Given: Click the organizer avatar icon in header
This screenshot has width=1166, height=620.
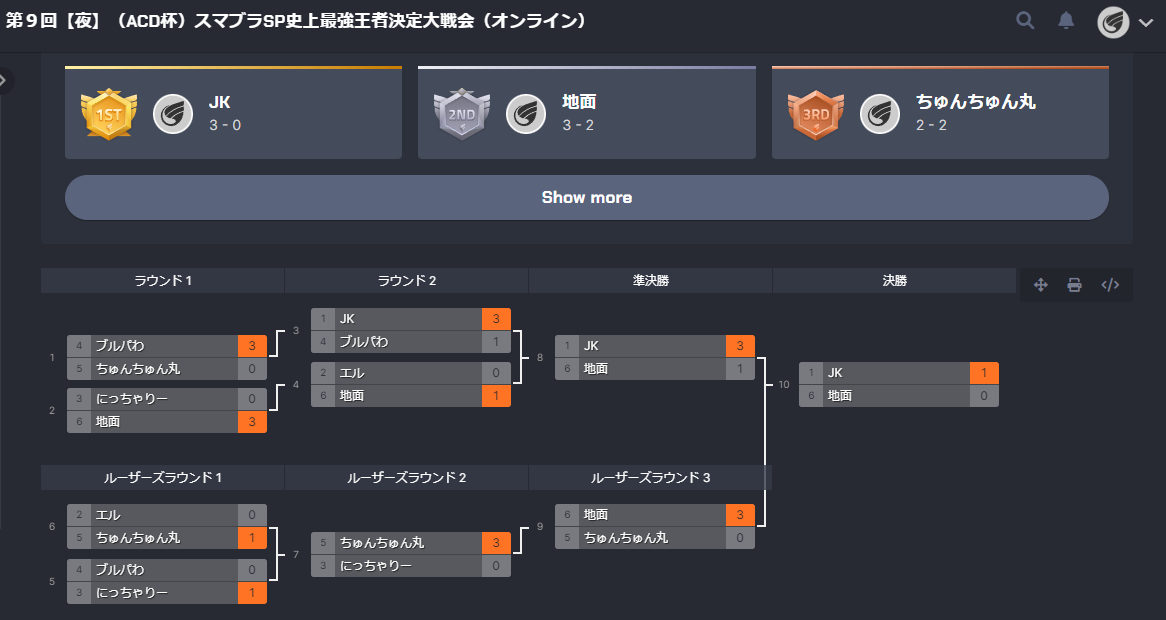Looking at the screenshot, I should 1113,21.
